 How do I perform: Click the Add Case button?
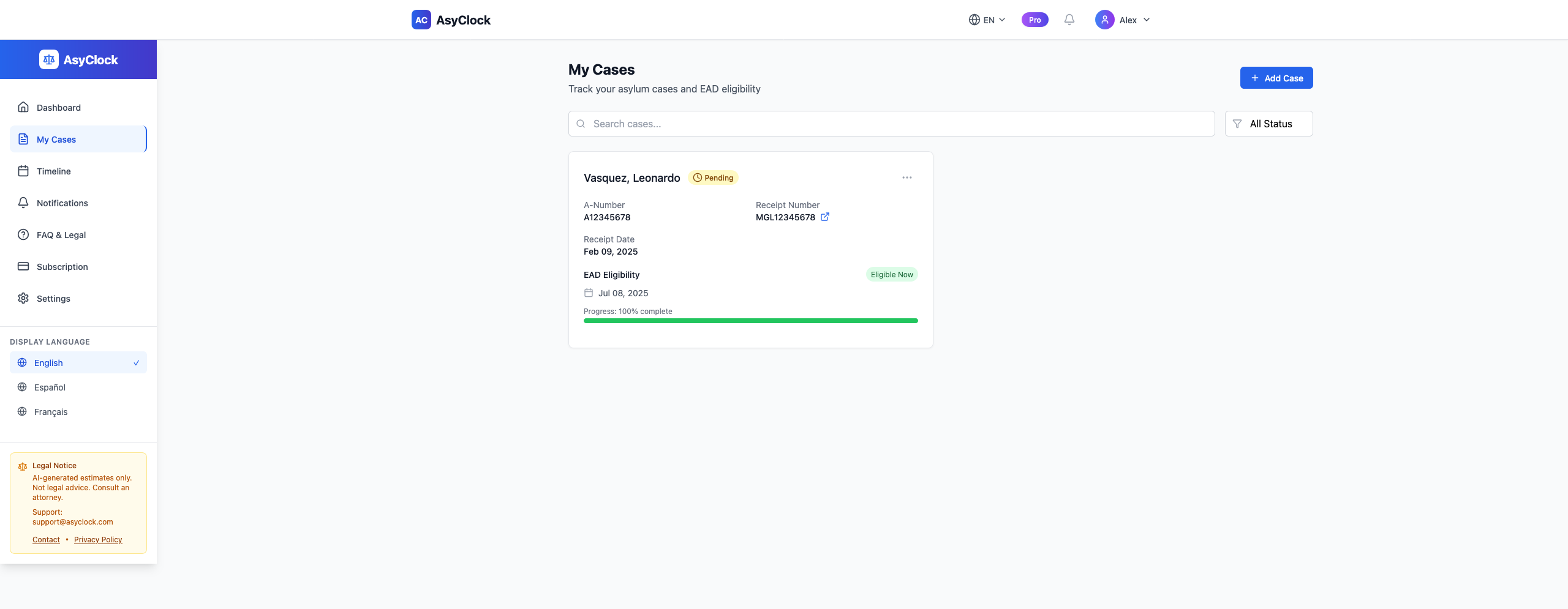[x=1276, y=78]
